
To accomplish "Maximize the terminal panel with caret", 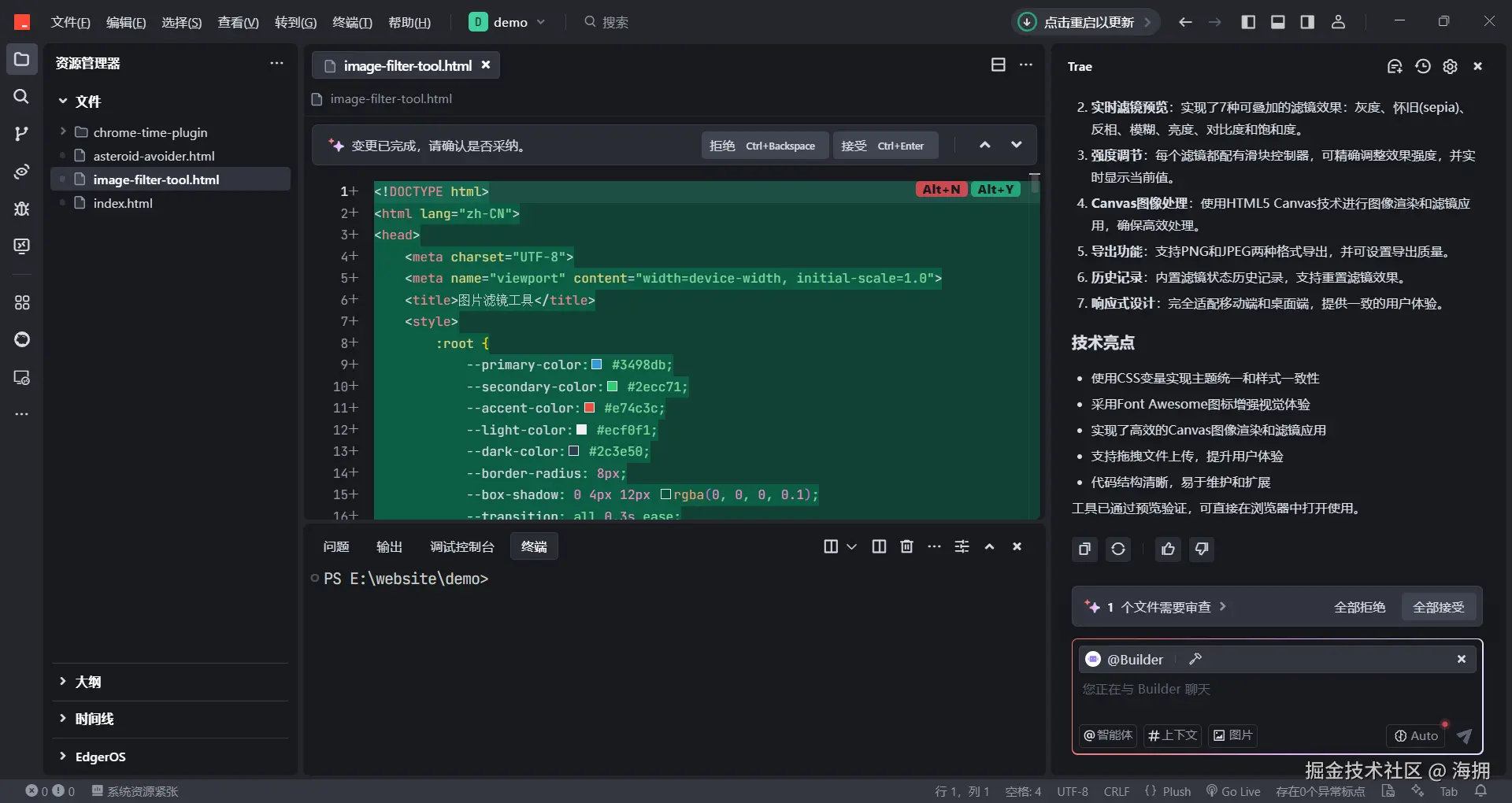I will [x=990, y=546].
